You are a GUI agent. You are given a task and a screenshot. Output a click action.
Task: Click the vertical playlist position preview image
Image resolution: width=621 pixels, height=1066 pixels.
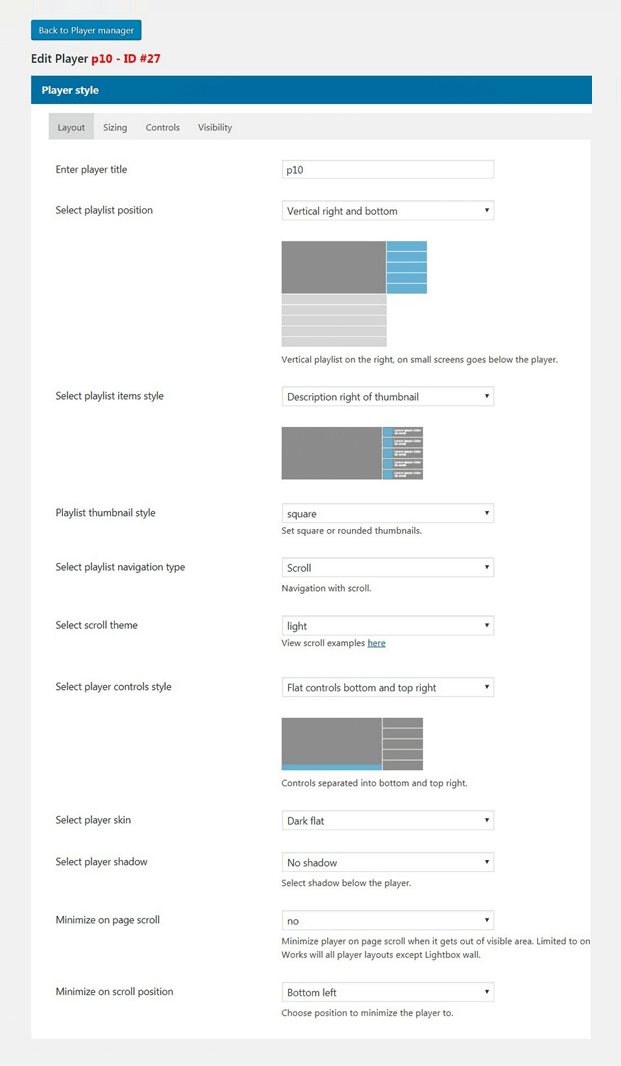click(352, 291)
